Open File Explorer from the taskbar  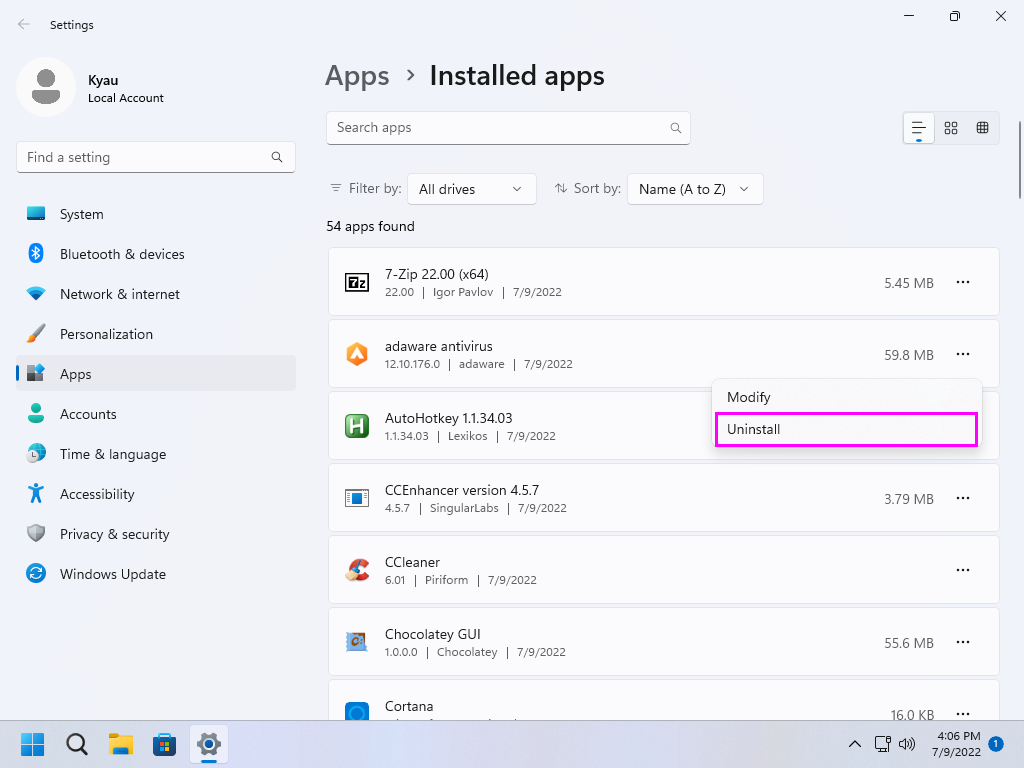tap(121, 744)
